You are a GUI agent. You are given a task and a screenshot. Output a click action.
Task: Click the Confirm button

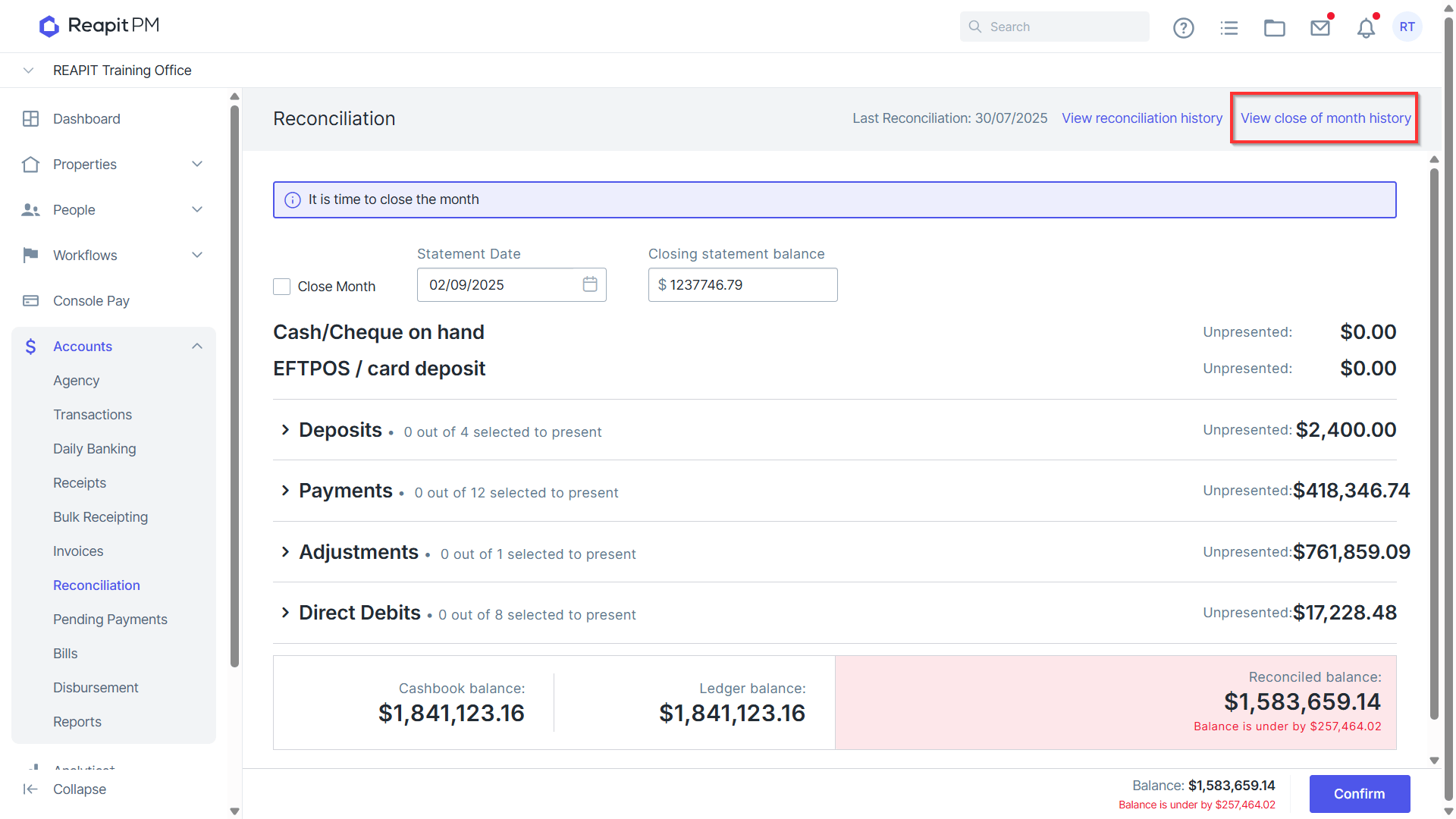pos(1360,794)
